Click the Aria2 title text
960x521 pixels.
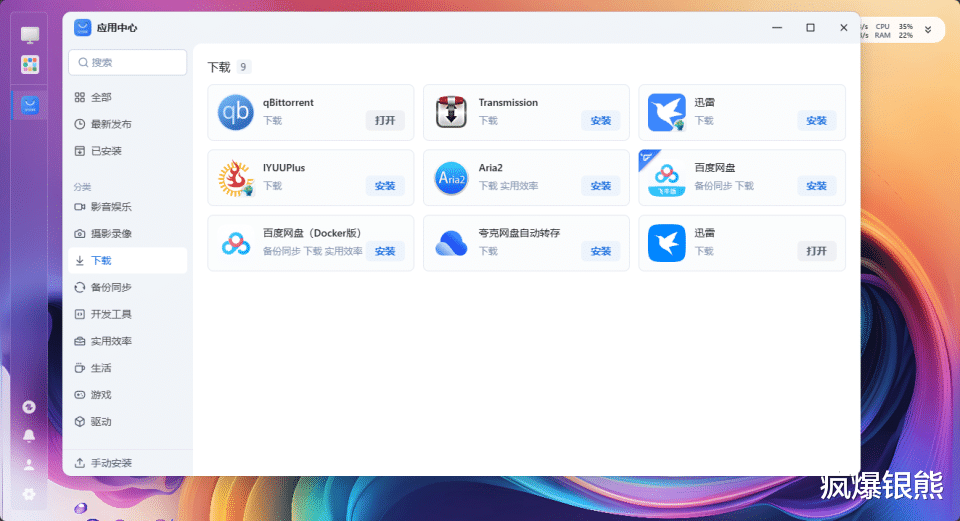(490, 168)
